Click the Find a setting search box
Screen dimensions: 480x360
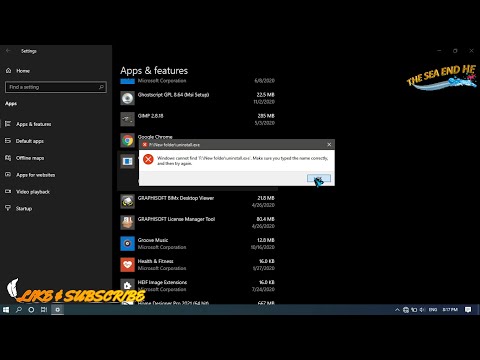(x=56, y=87)
